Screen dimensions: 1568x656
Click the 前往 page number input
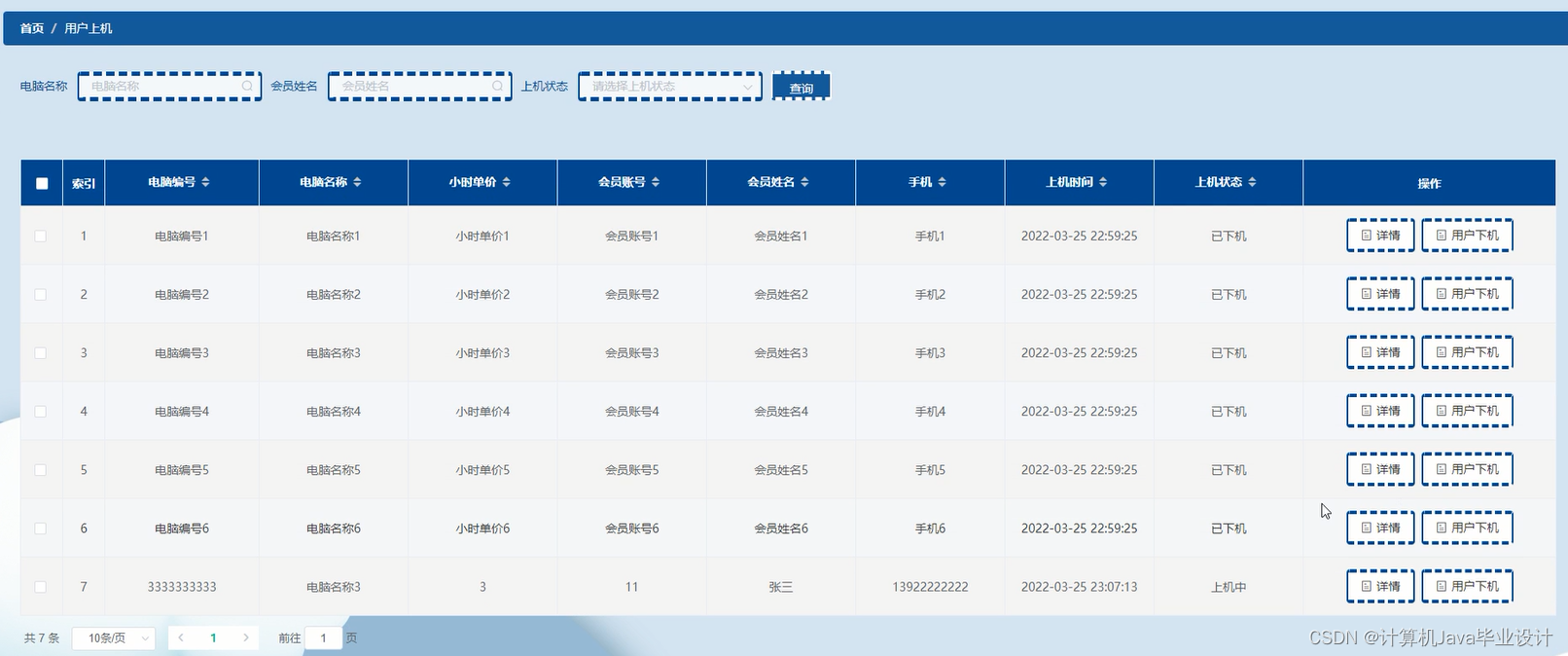coord(323,638)
